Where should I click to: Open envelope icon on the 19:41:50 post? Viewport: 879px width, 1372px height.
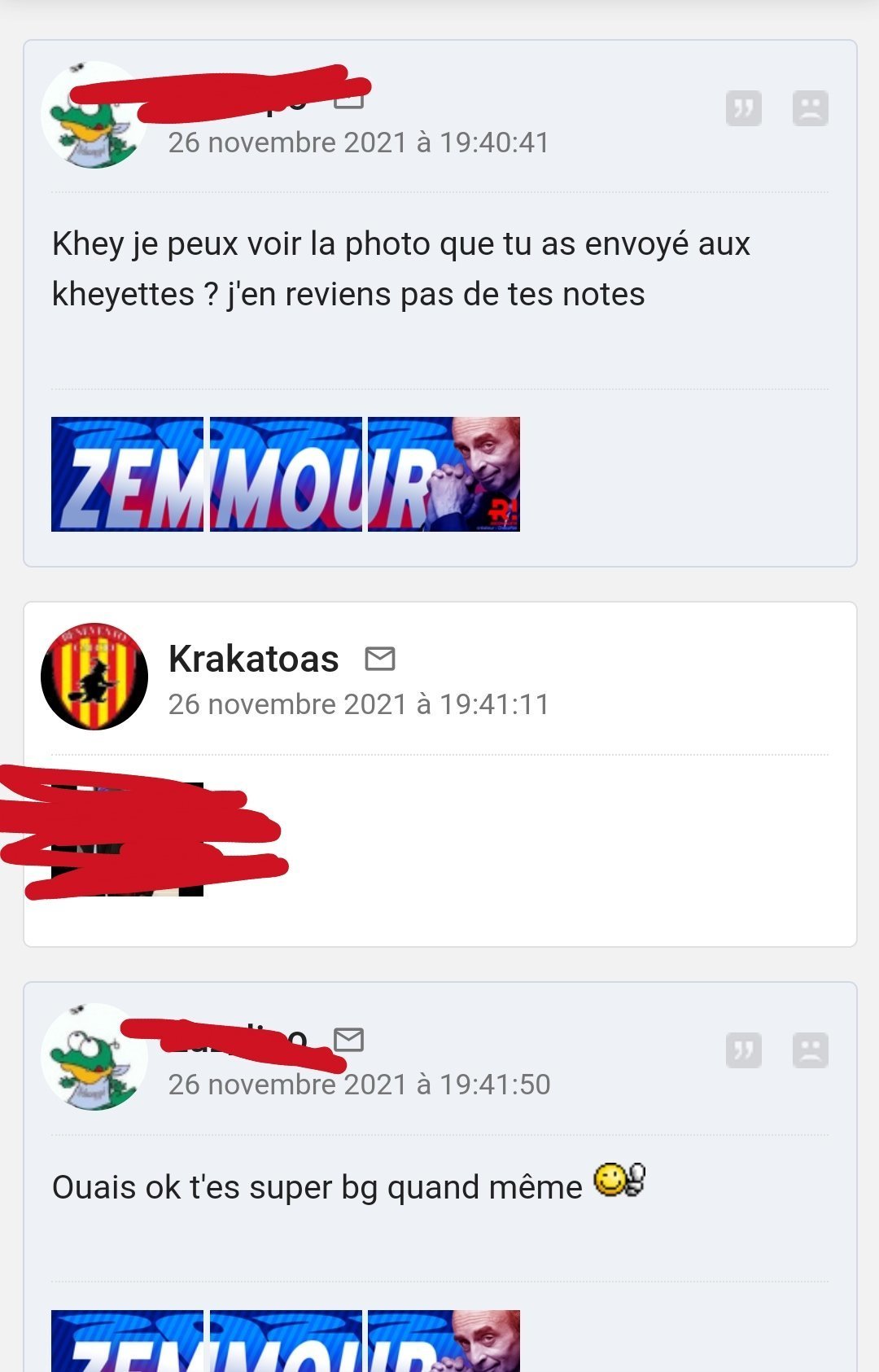pos(349,1040)
